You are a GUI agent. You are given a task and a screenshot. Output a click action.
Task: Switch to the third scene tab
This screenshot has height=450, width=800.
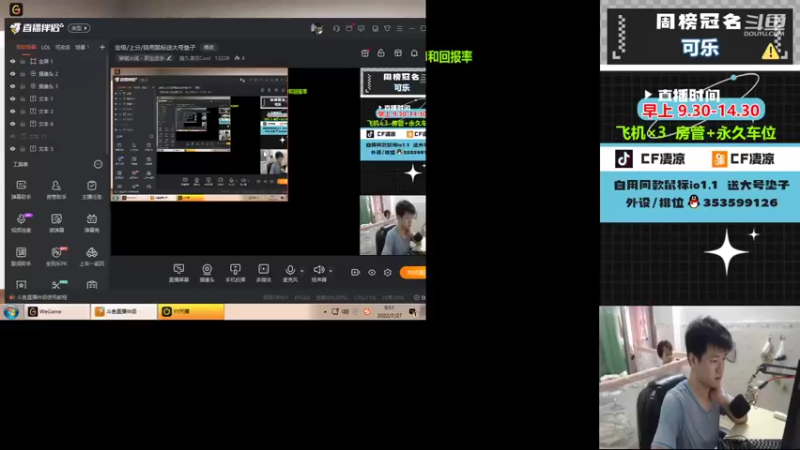(62, 47)
